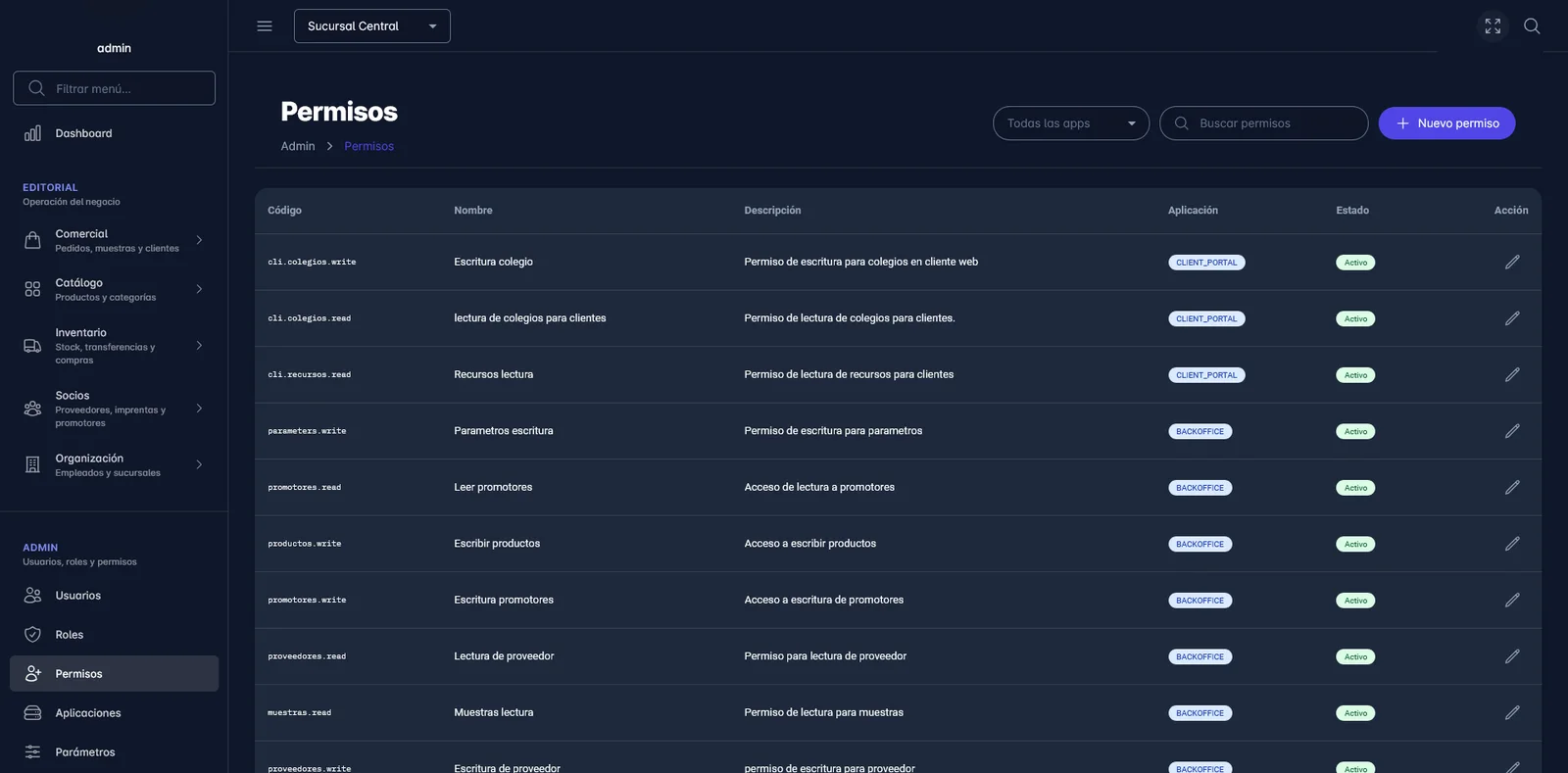Open Aplicaciones in the admin menu
This screenshot has width=1568, height=773.
pyautogui.click(x=114, y=713)
